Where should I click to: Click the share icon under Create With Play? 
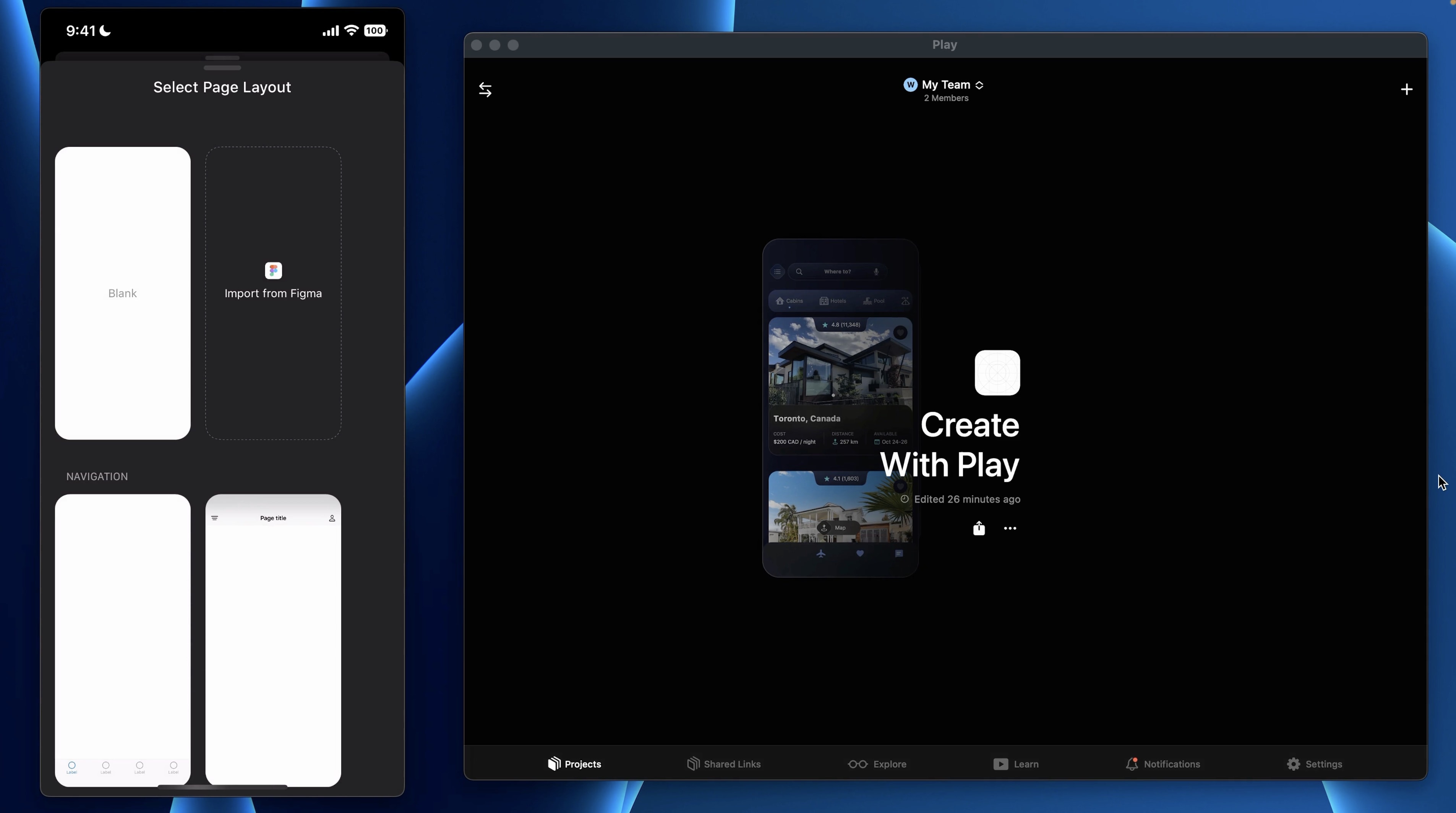tap(979, 528)
